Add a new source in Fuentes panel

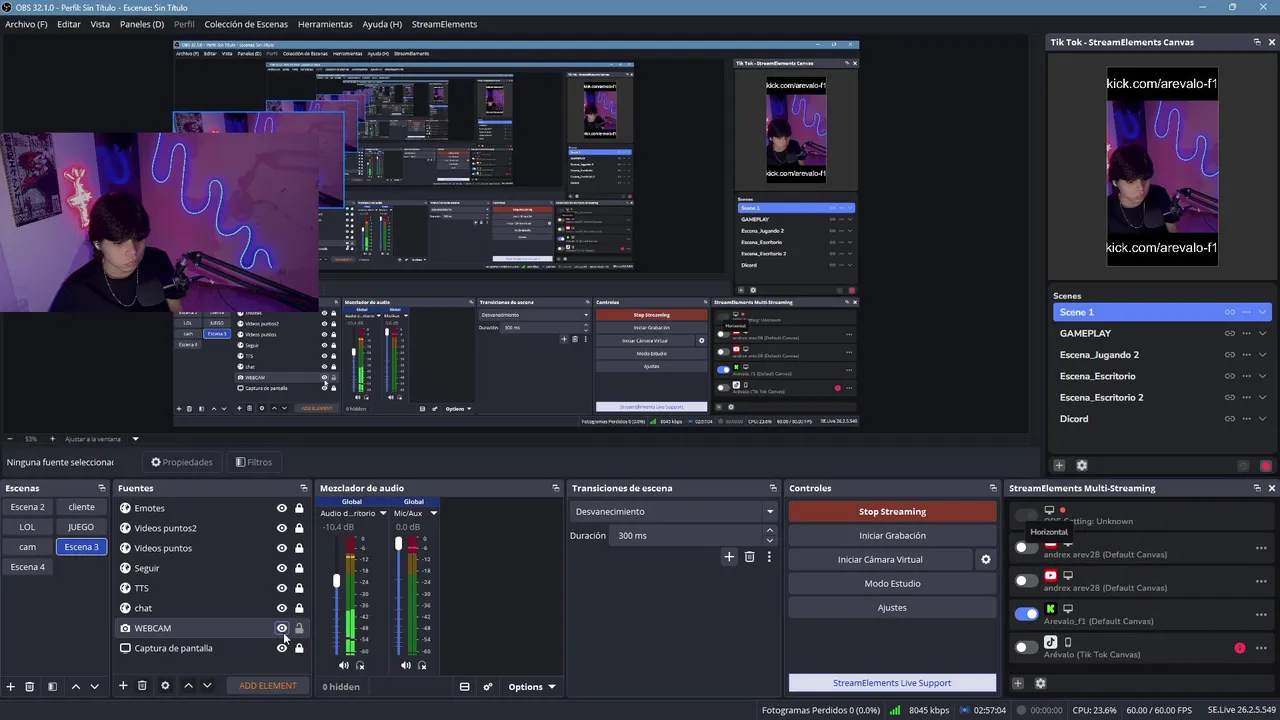[123, 686]
